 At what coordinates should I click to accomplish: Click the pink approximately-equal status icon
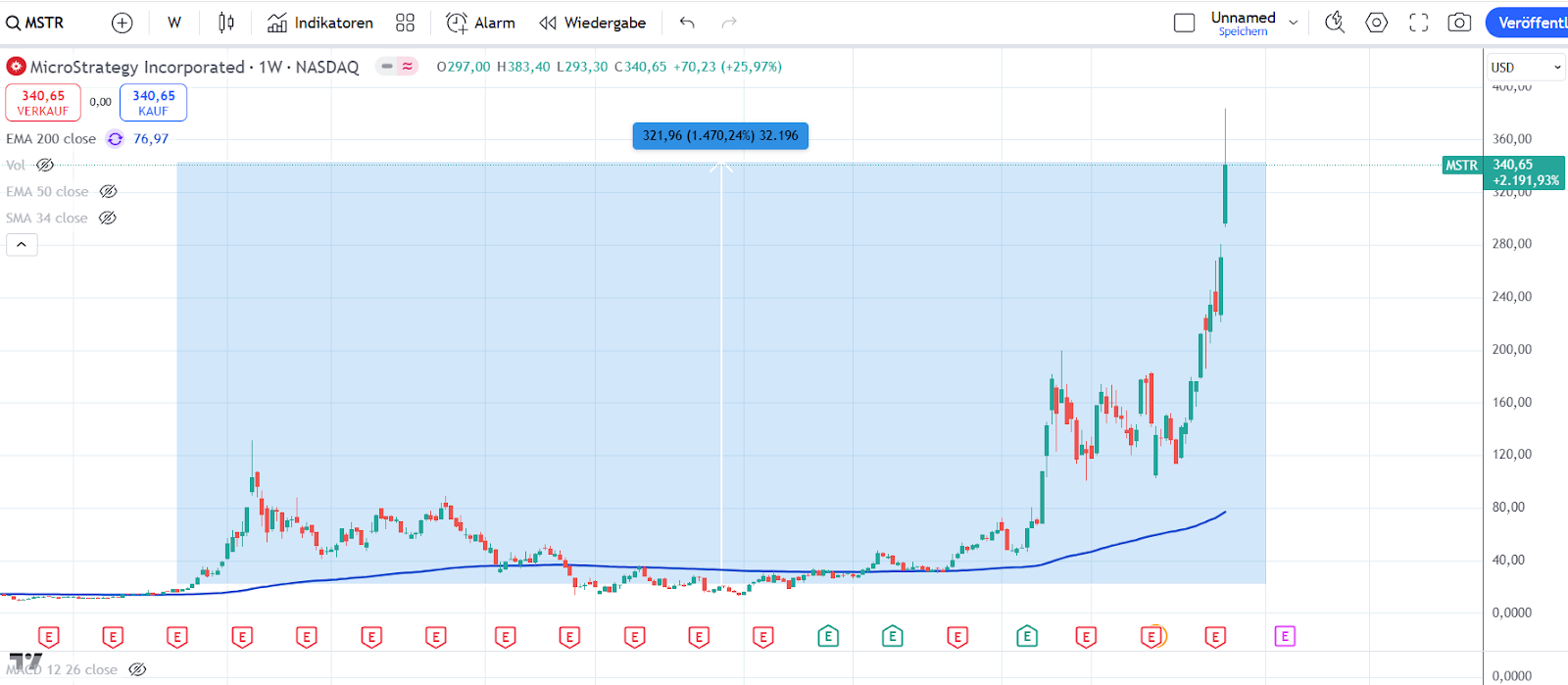408,67
